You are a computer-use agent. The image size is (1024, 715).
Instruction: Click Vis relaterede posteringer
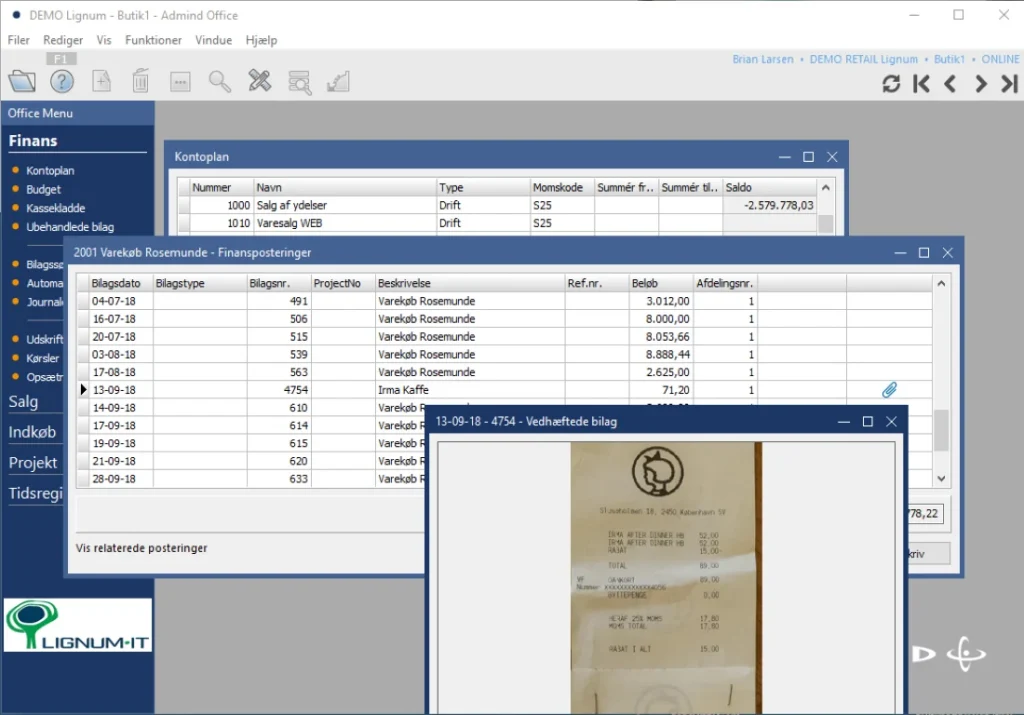pos(142,548)
